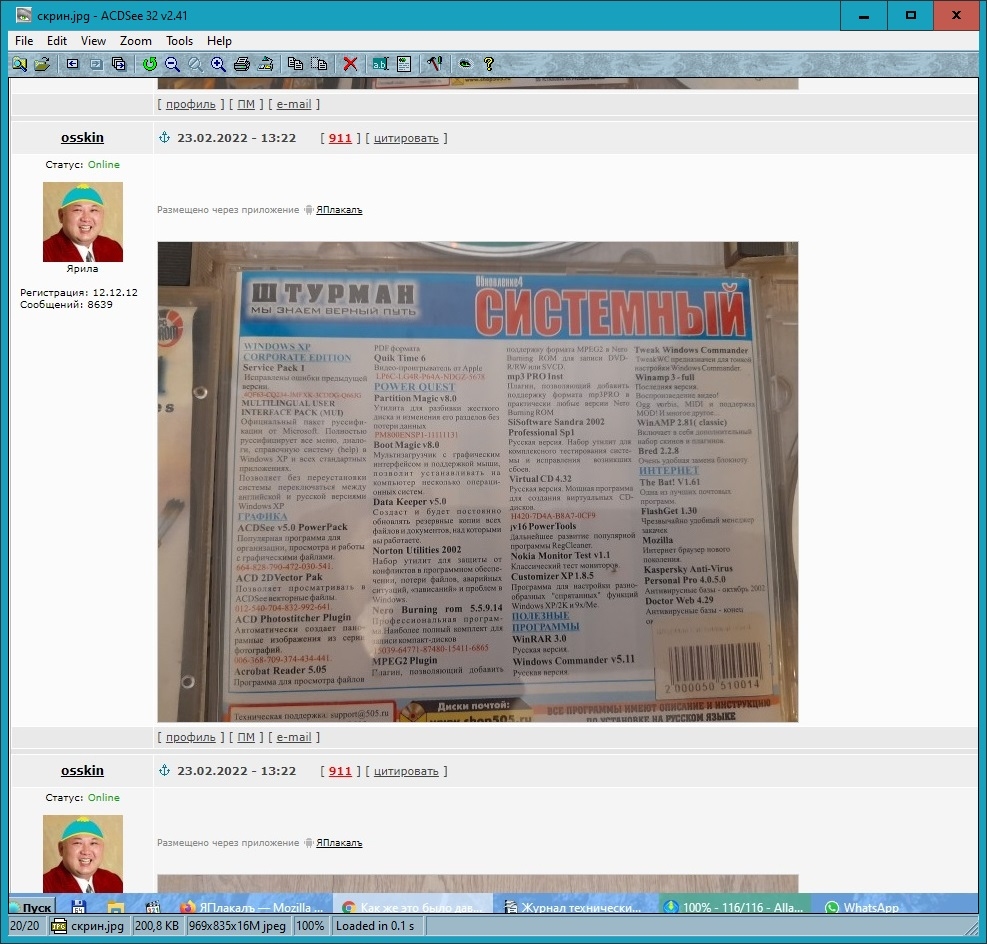Go to the next image with the right-arrow icon

point(96,64)
